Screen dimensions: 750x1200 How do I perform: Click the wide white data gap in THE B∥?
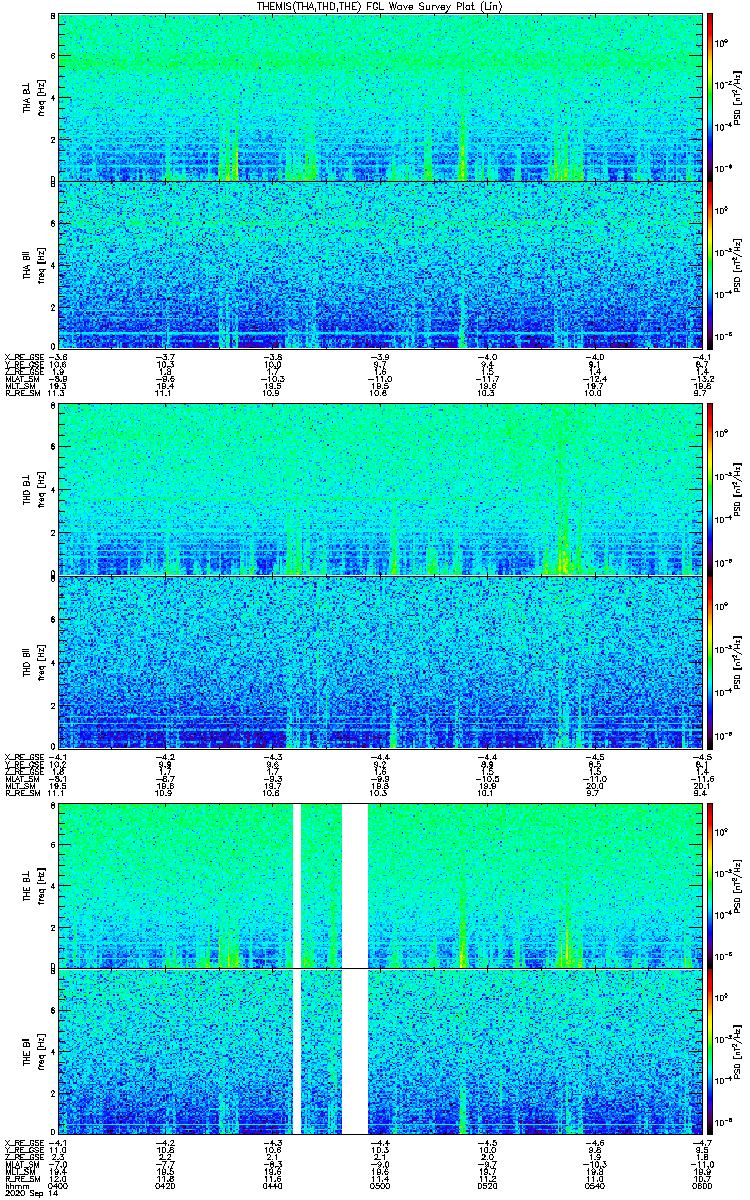[354, 1052]
